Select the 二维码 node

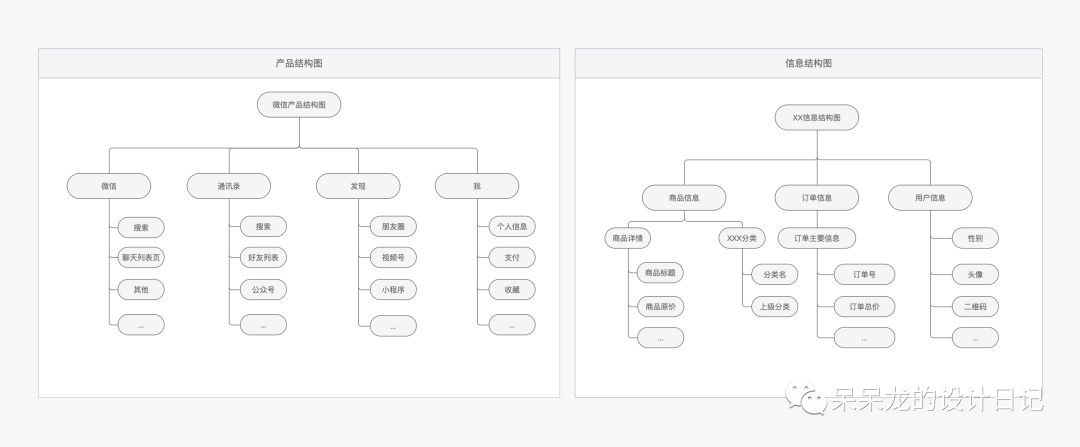pyautogui.click(x=975, y=307)
